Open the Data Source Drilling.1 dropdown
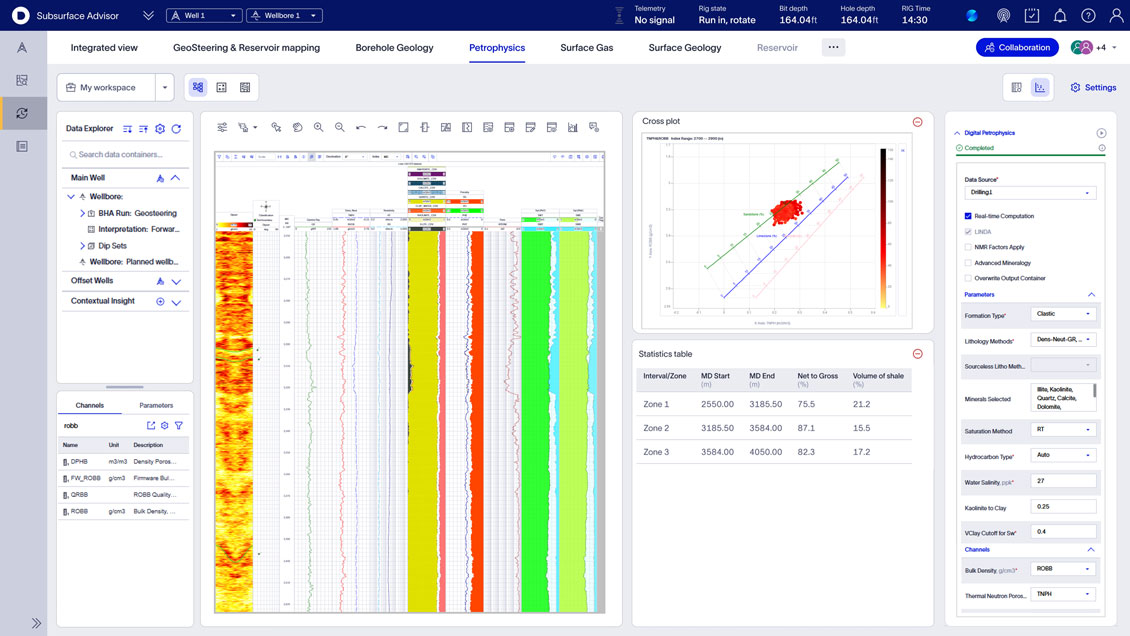 (1029, 192)
